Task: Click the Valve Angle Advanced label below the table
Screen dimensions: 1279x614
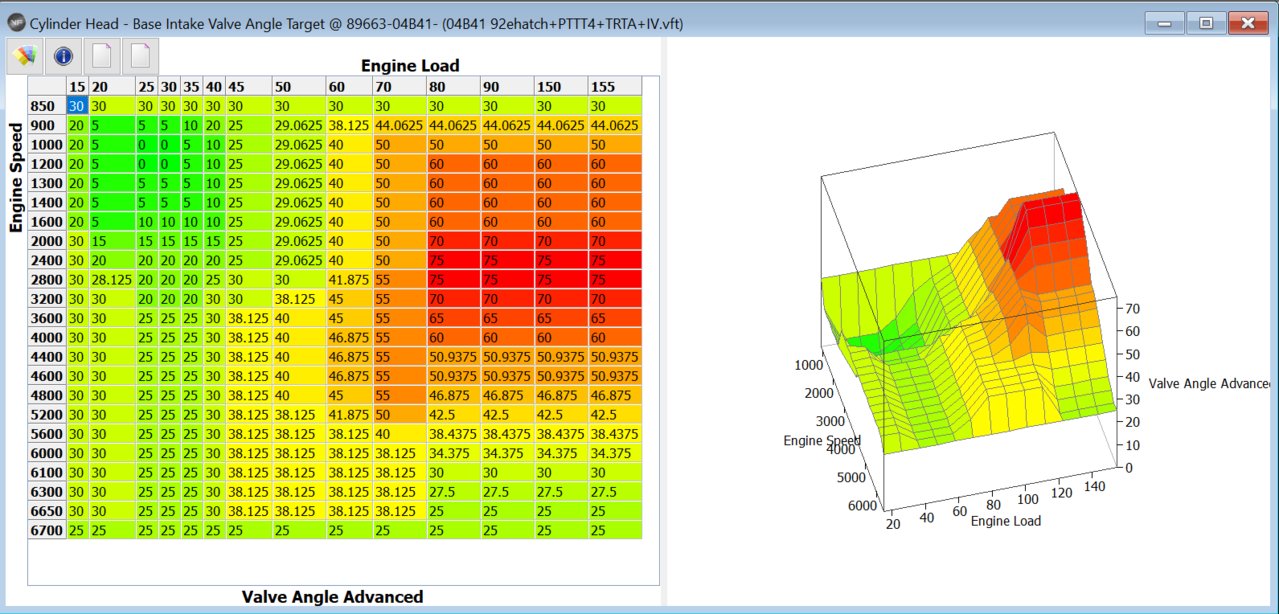Action: coord(332,597)
